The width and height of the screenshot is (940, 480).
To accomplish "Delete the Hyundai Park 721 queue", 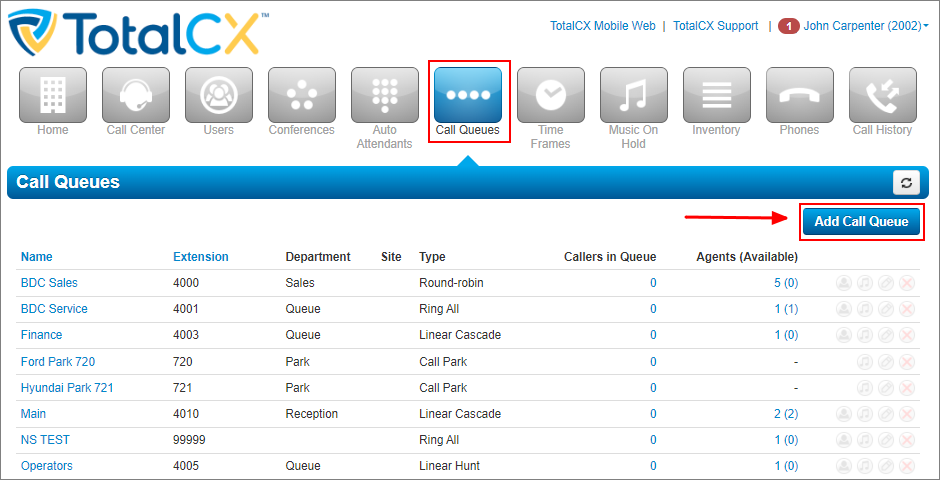I will point(907,388).
